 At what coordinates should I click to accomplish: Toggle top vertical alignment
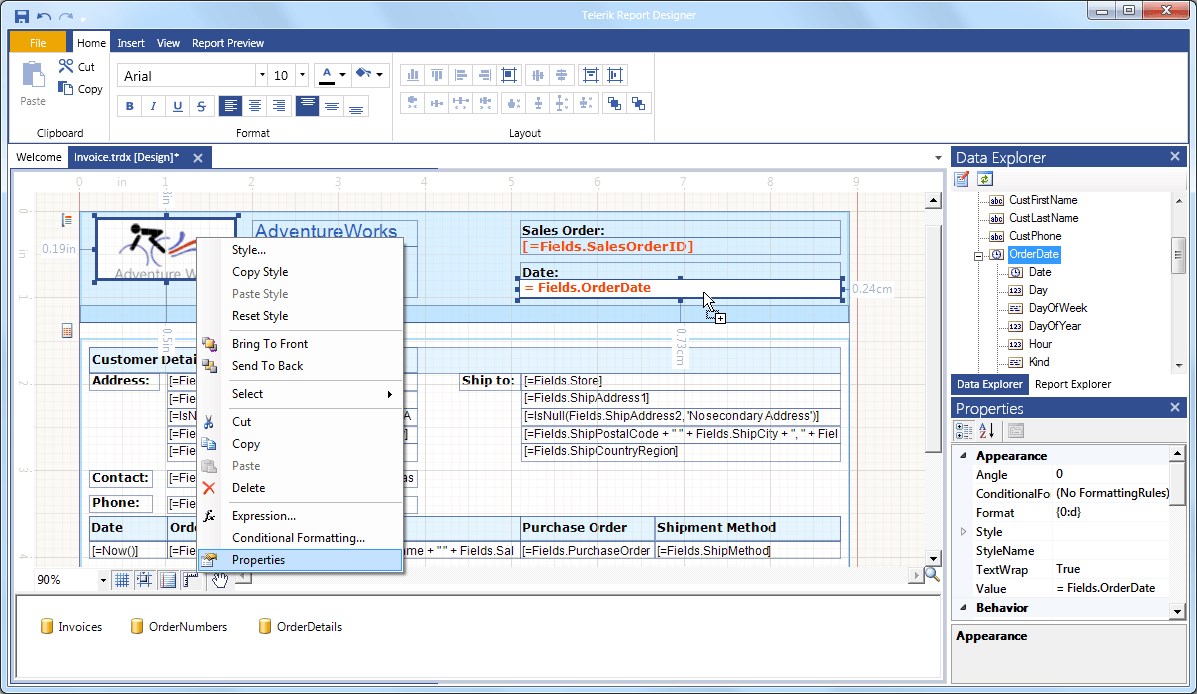(x=307, y=106)
